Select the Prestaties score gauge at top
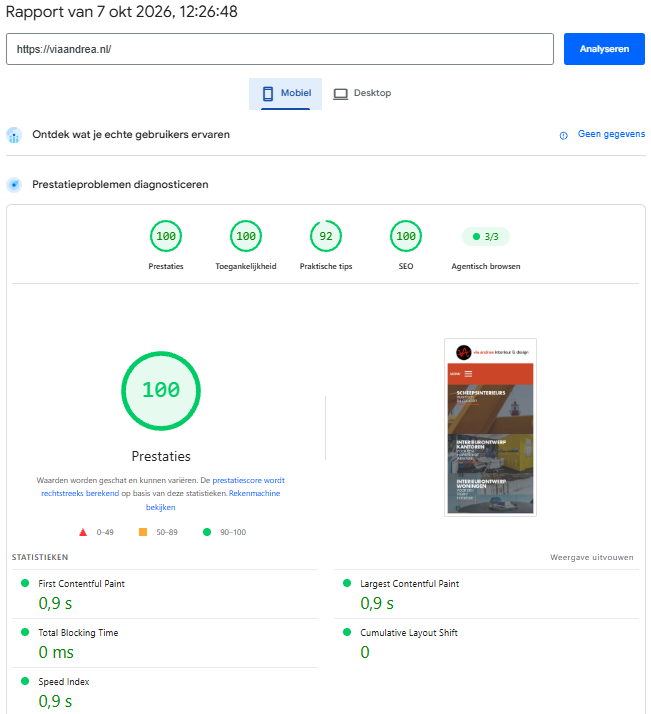The height and width of the screenshot is (714, 651). tap(166, 236)
